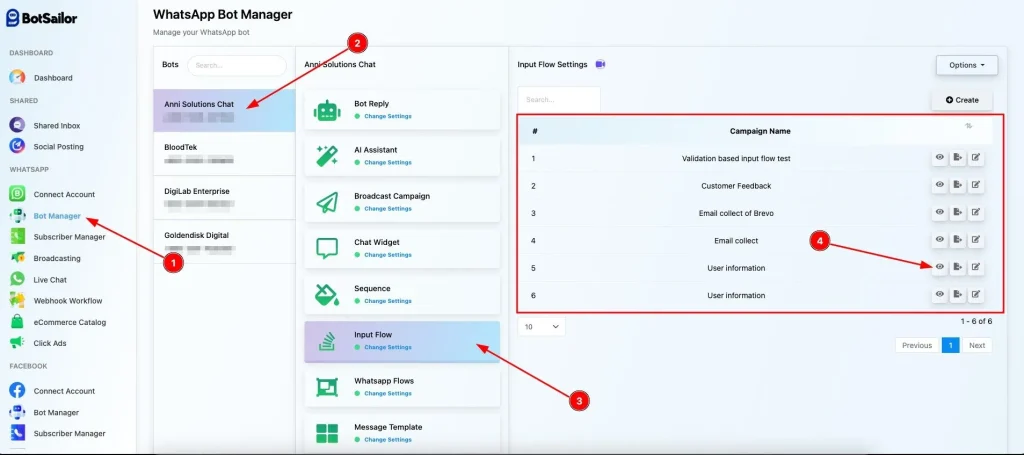Image resolution: width=1024 pixels, height=455 pixels.
Task: Click the Next page button
Action: click(977, 345)
